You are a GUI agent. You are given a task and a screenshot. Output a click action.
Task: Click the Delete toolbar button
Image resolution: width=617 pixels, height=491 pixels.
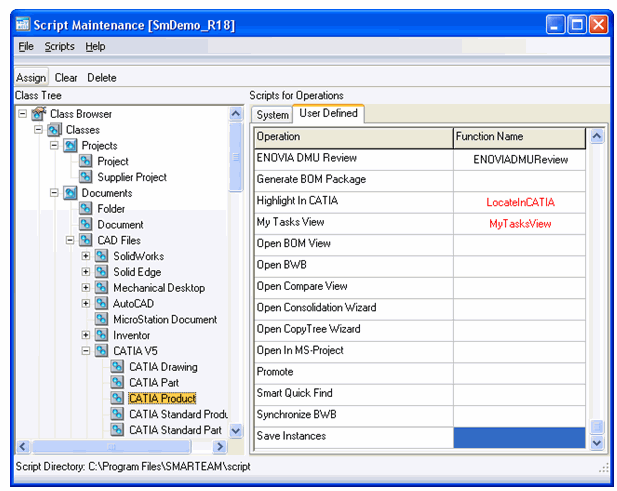coord(102,78)
